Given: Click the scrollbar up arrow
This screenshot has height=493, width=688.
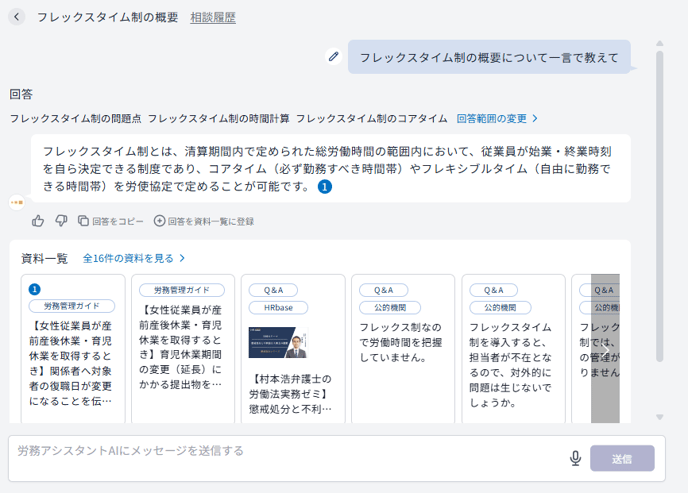Looking at the screenshot, I should [x=659, y=43].
